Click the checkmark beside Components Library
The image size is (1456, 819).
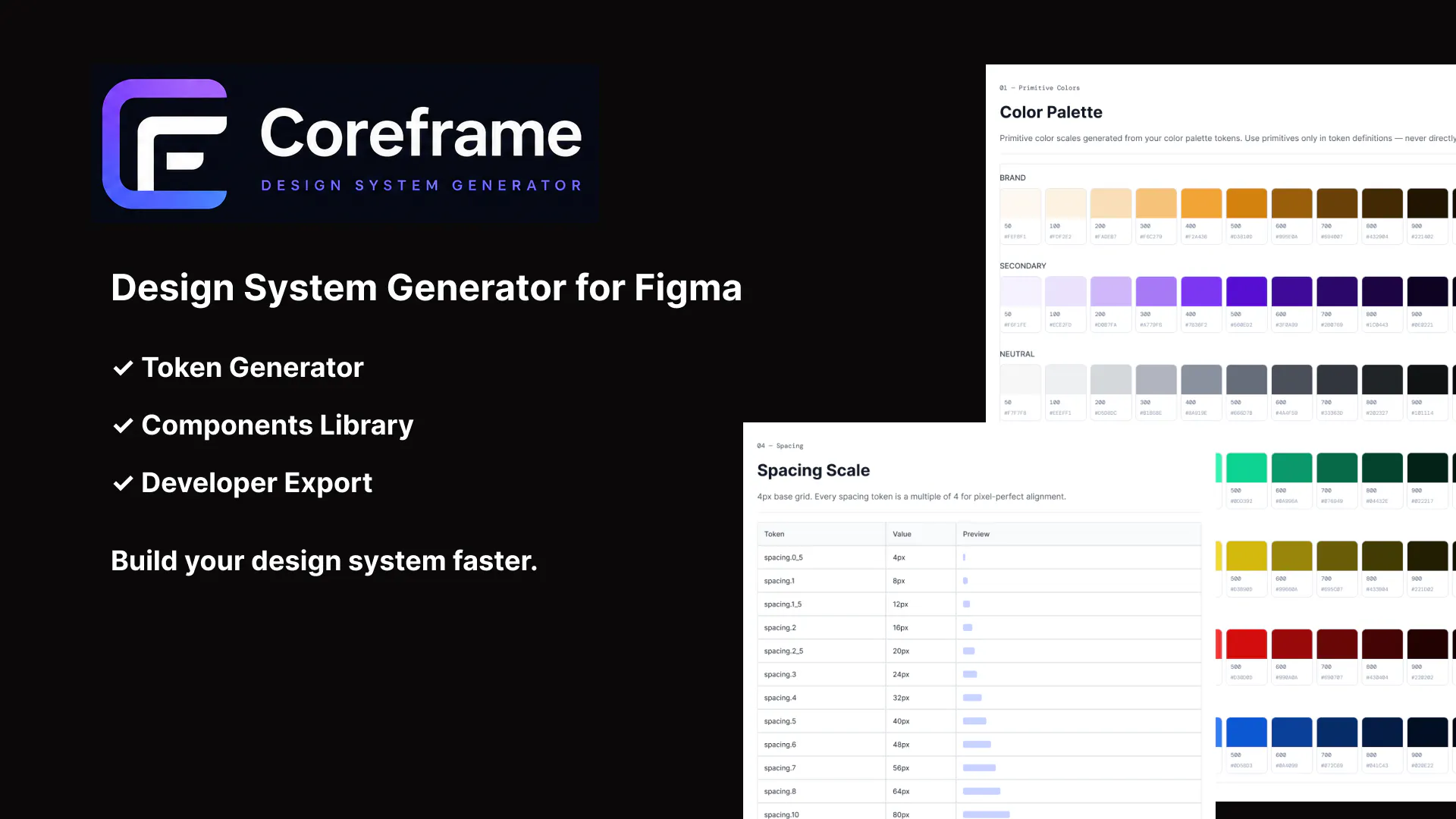point(123,426)
